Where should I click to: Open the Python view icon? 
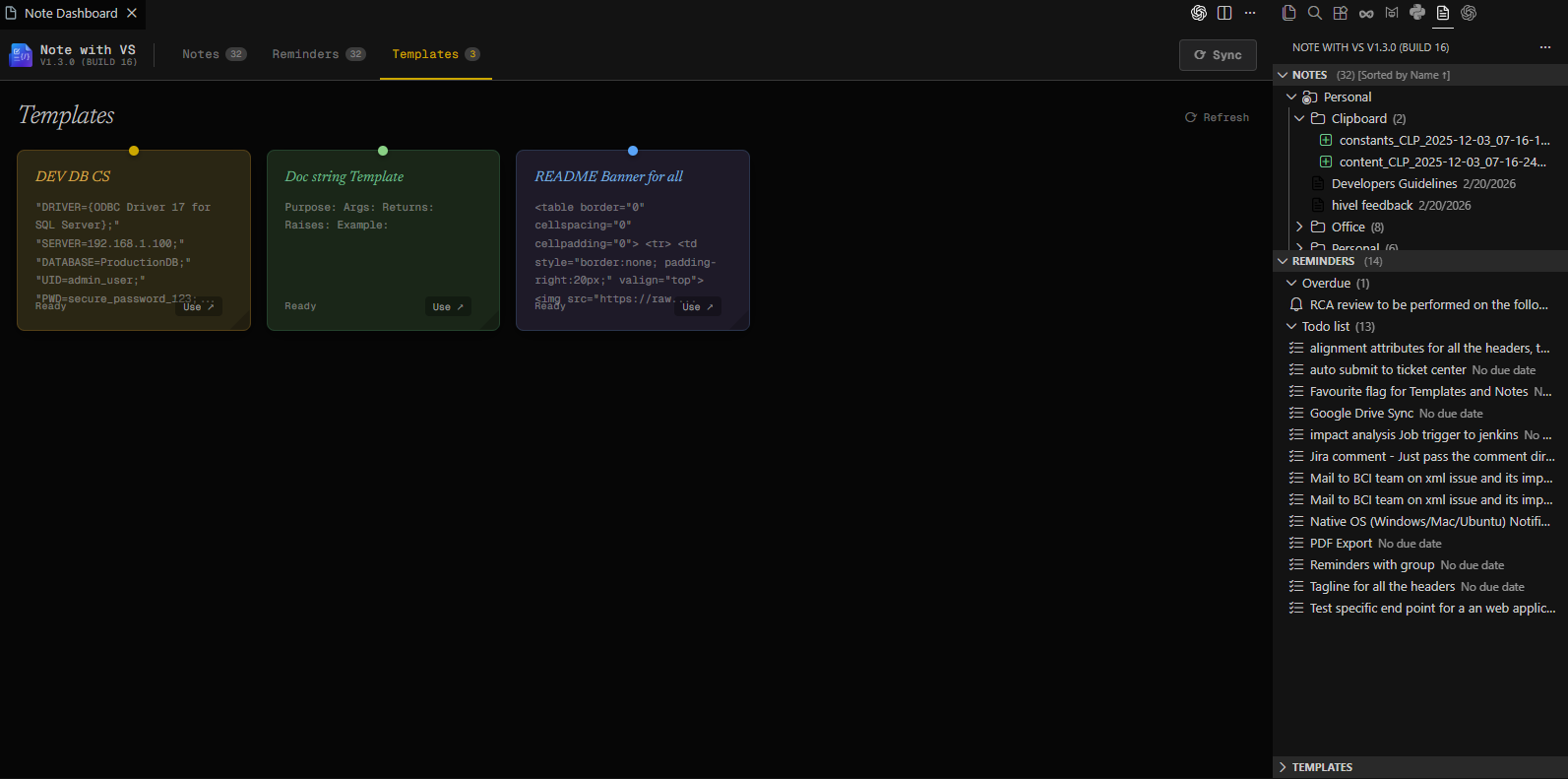click(1417, 13)
